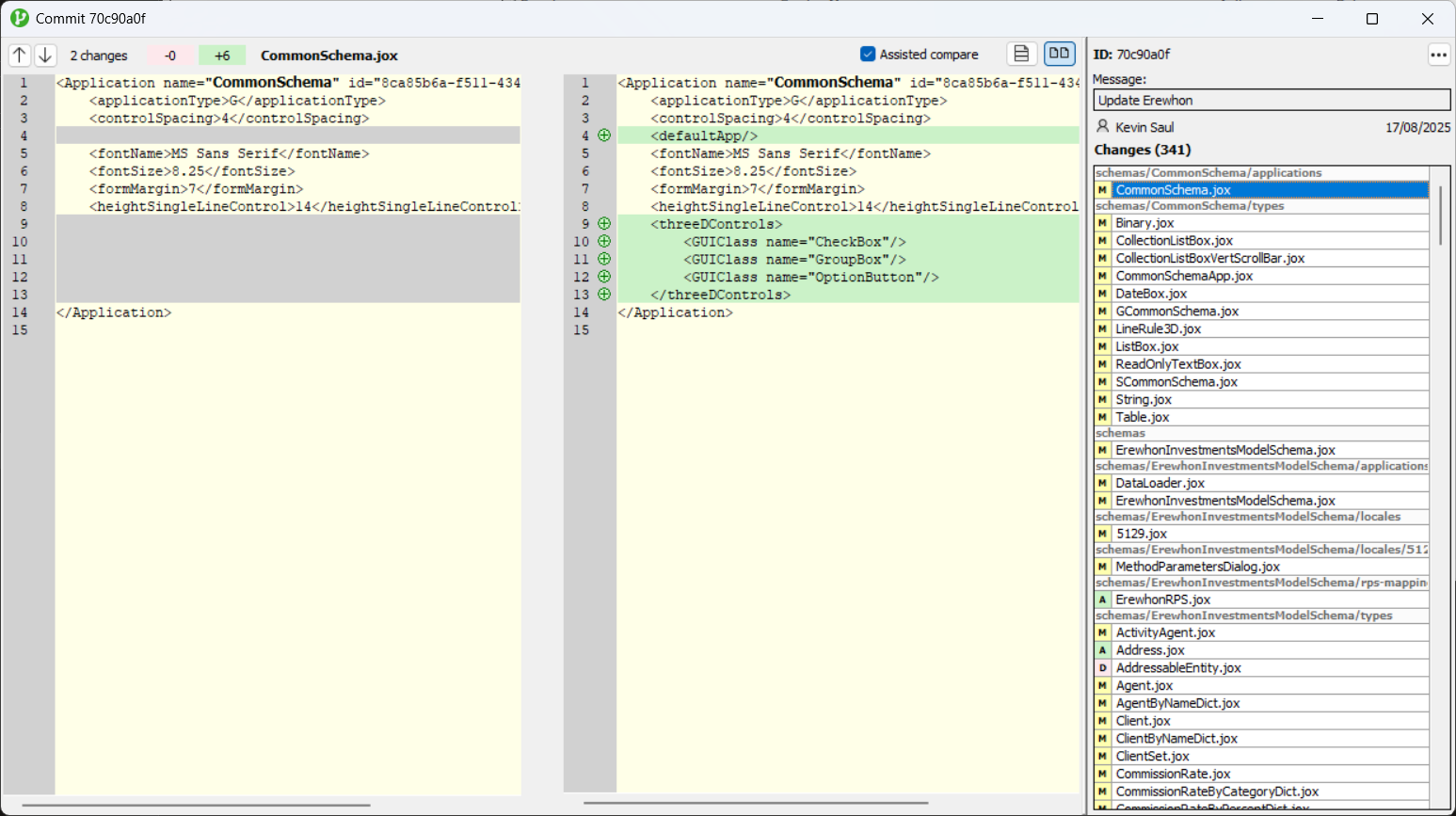Select the added file ErewhonRPS.jox
This screenshot has width=1456, height=816.
click(1162, 600)
